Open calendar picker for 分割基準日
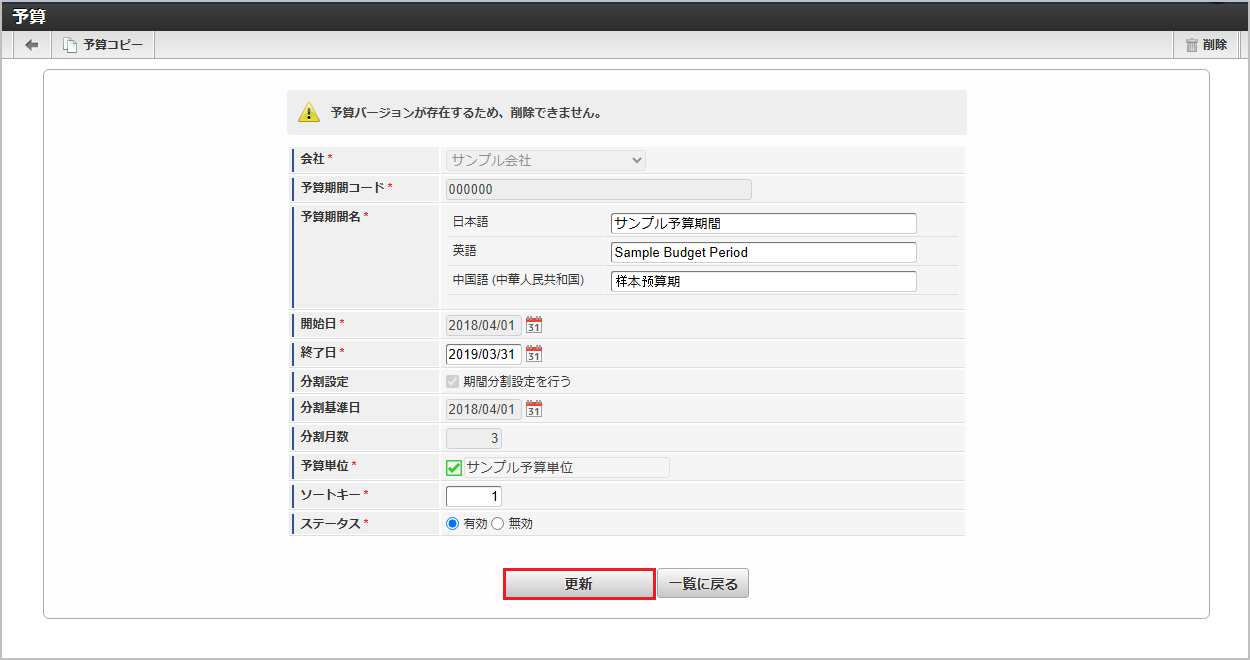Screen dimensions: 1250x660 click(x=534, y=408)
